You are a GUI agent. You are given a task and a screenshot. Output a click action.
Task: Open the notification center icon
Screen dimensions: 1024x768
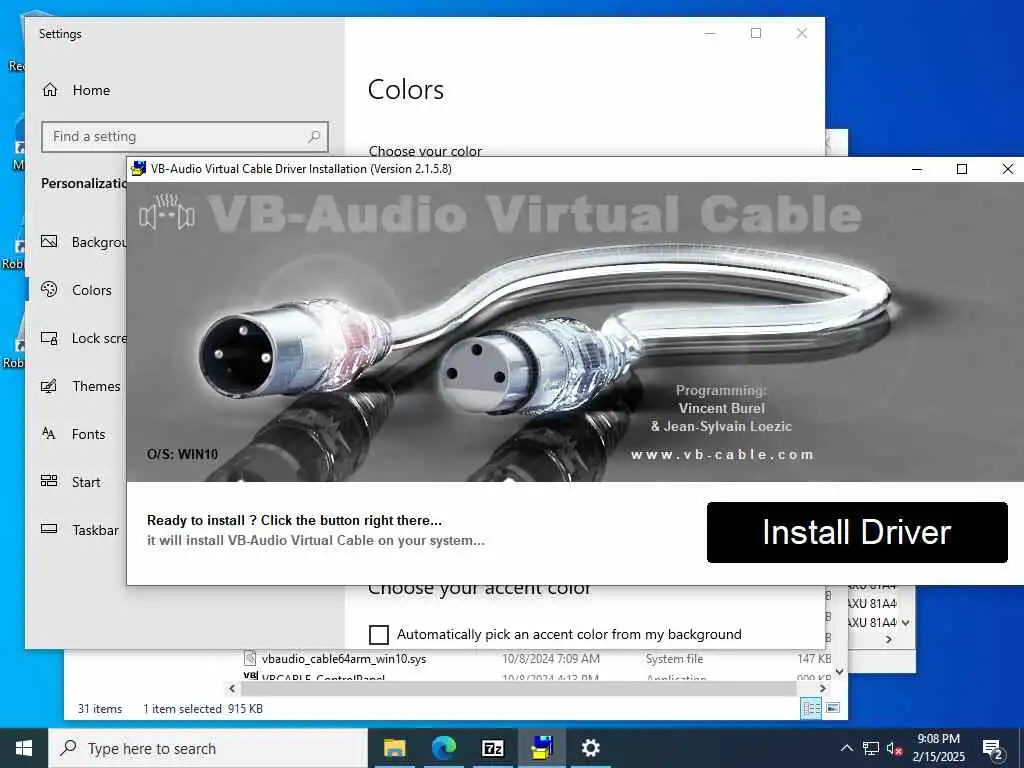pyautogui.click(x=993, y=749)
